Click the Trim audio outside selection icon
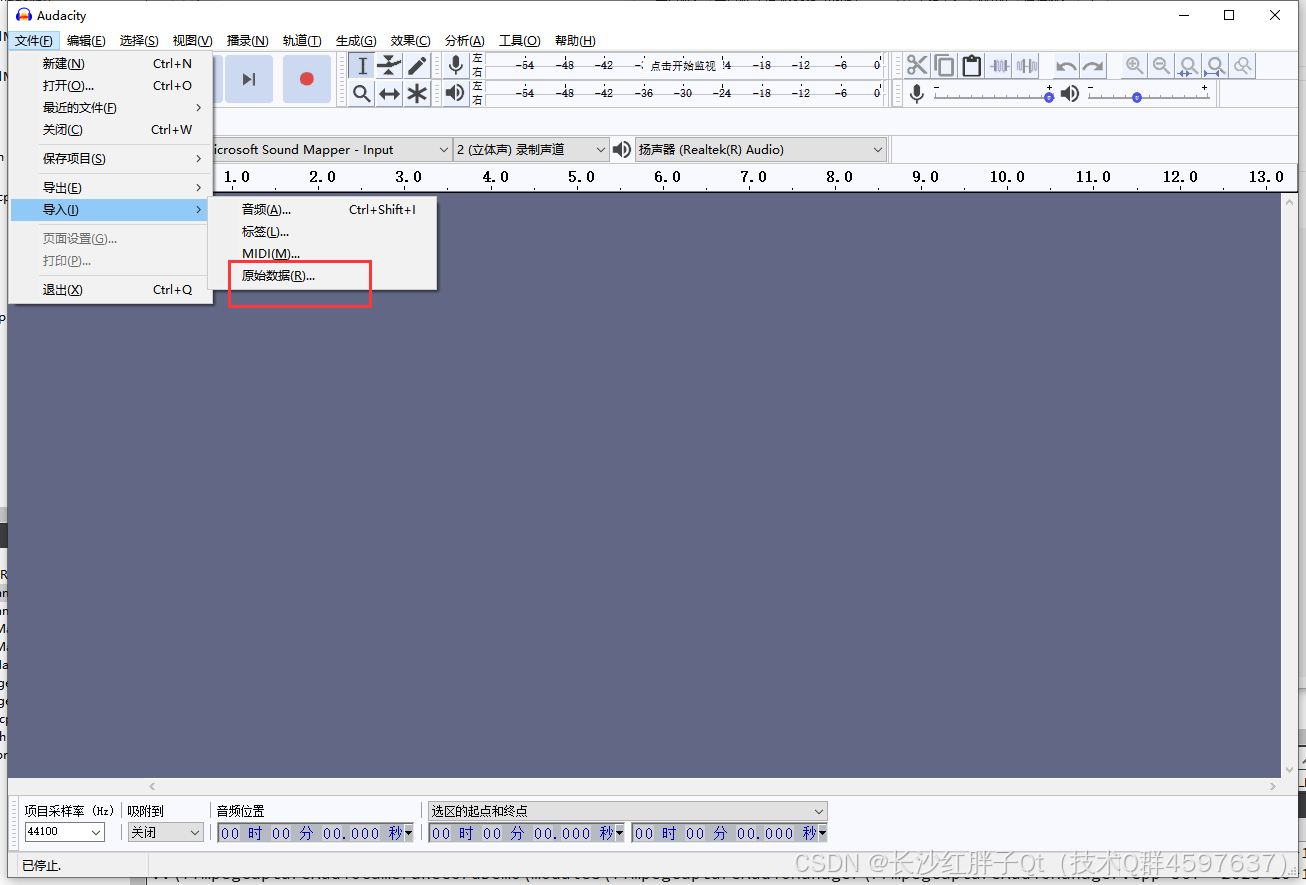The image size is (1306, 885). click(999, 66)
